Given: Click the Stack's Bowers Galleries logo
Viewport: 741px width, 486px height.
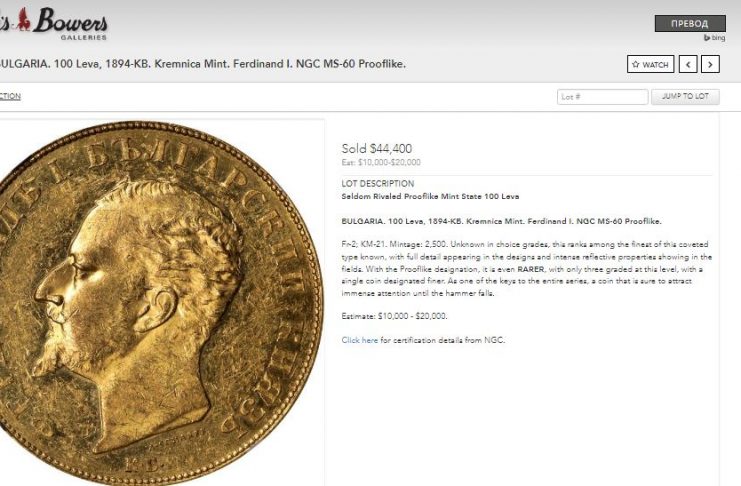Looking at the screenshot, I should [53, 24].
